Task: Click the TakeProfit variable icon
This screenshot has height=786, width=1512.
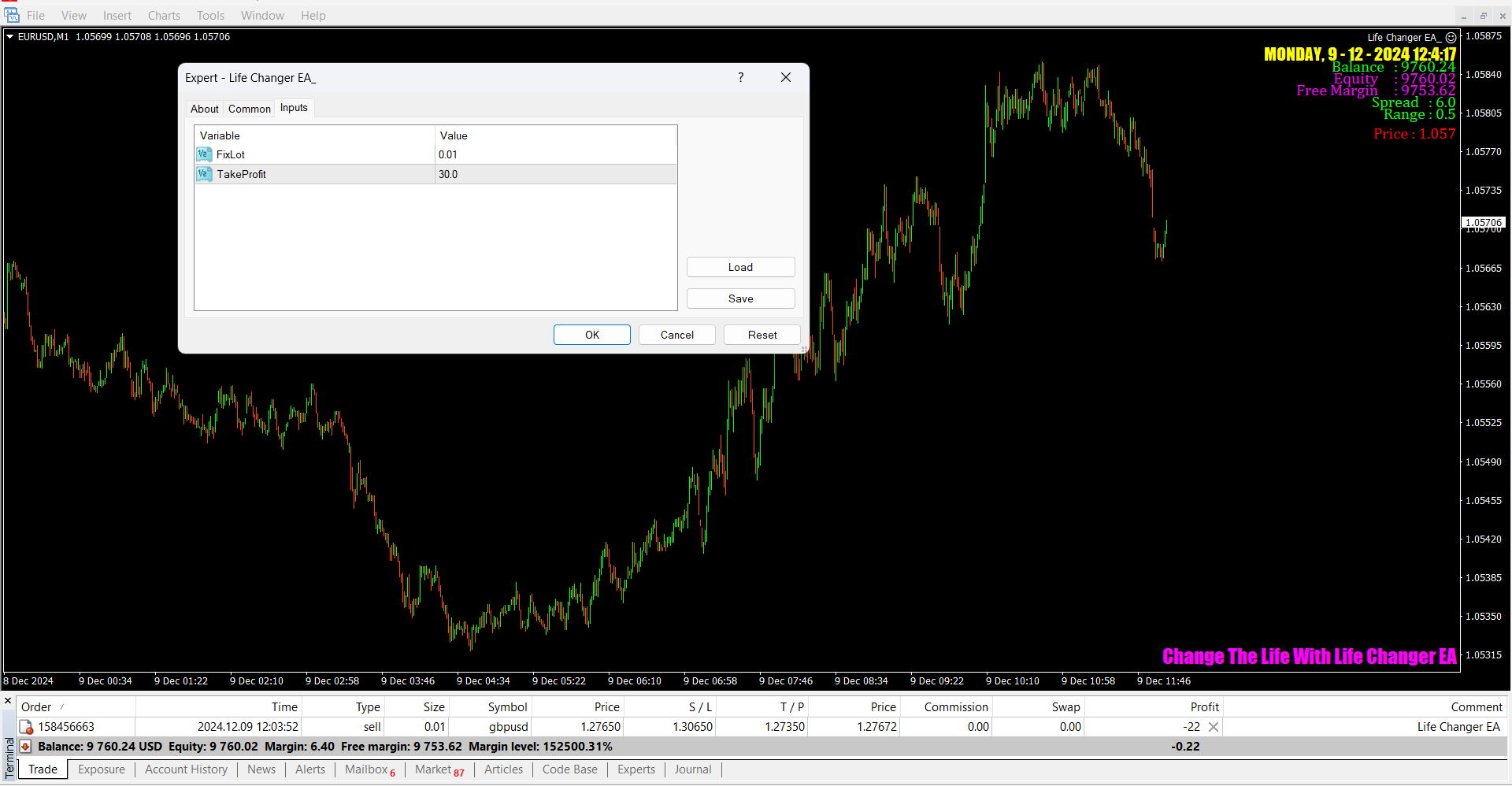Action: (204, 174)
